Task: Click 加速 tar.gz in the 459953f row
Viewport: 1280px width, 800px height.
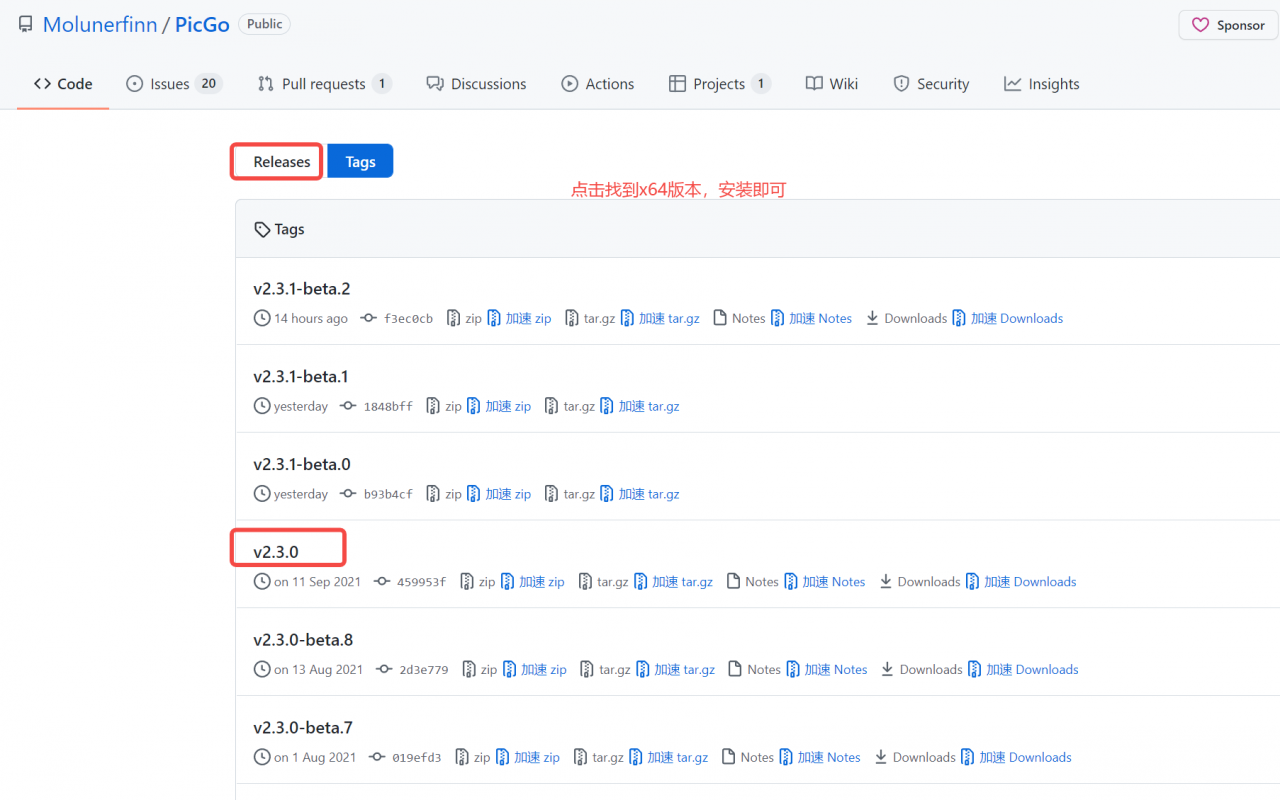Action: 673,582
